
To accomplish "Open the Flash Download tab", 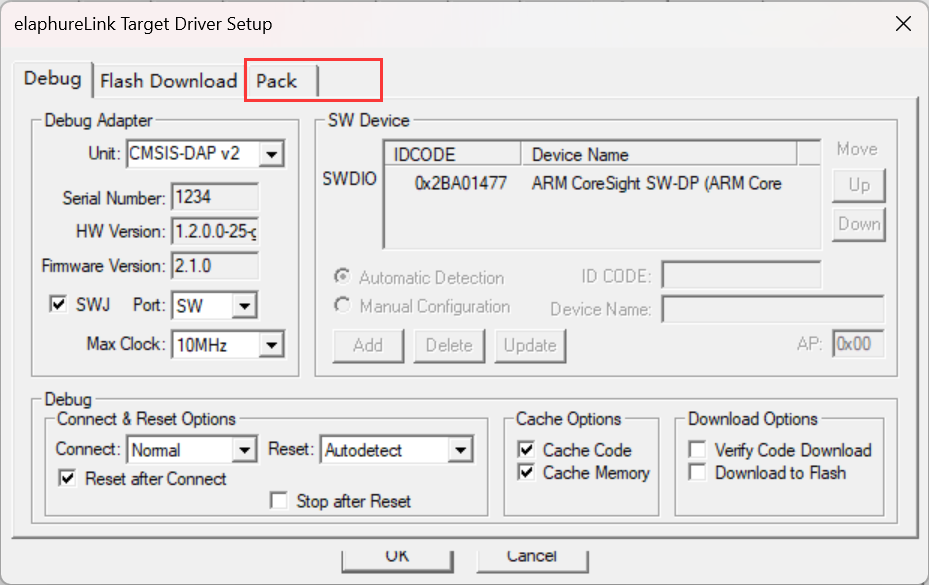I will point(168,81).
